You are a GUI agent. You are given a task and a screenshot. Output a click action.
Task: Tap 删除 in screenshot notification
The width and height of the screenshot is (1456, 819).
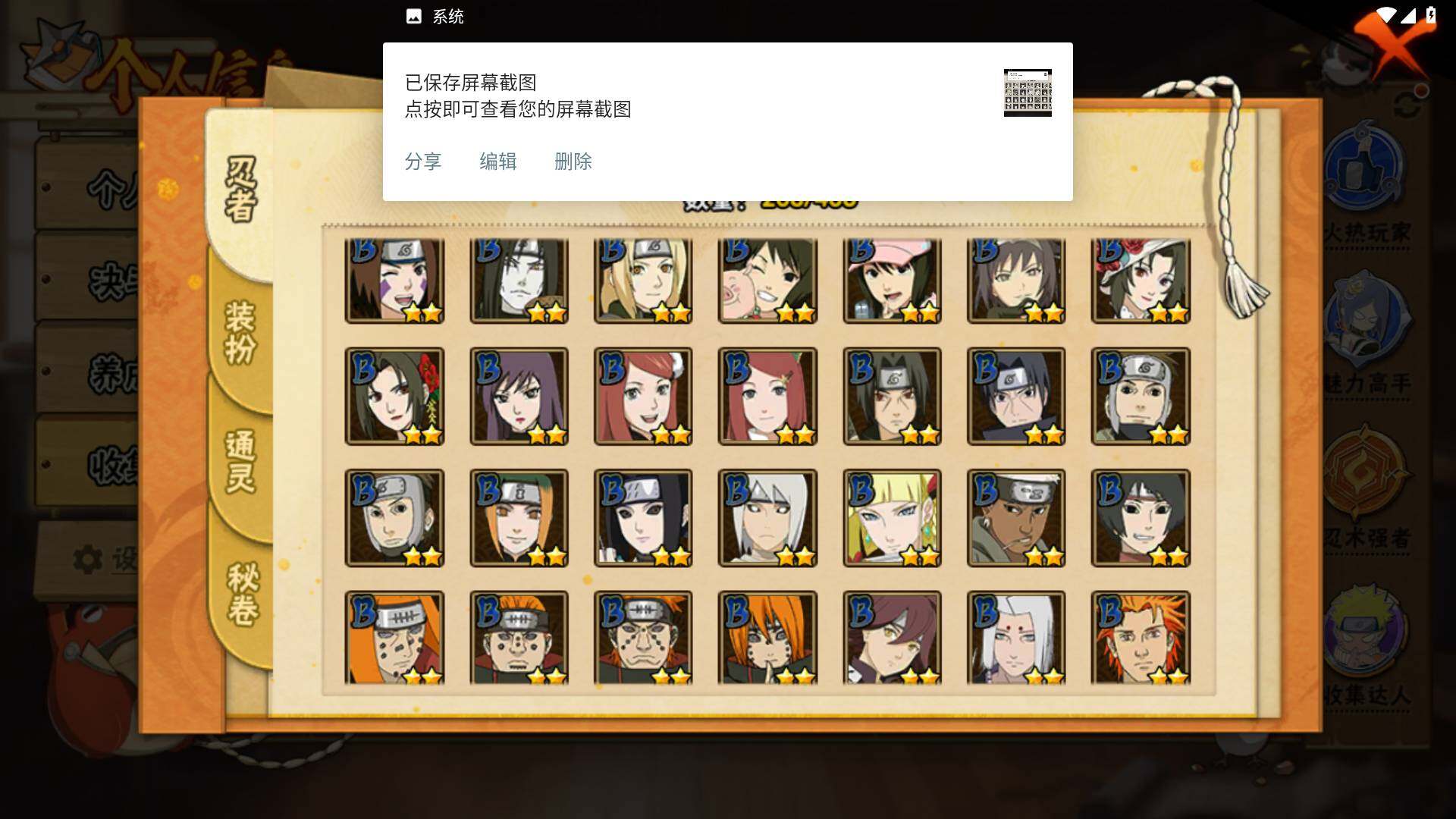tap(573, 162)
